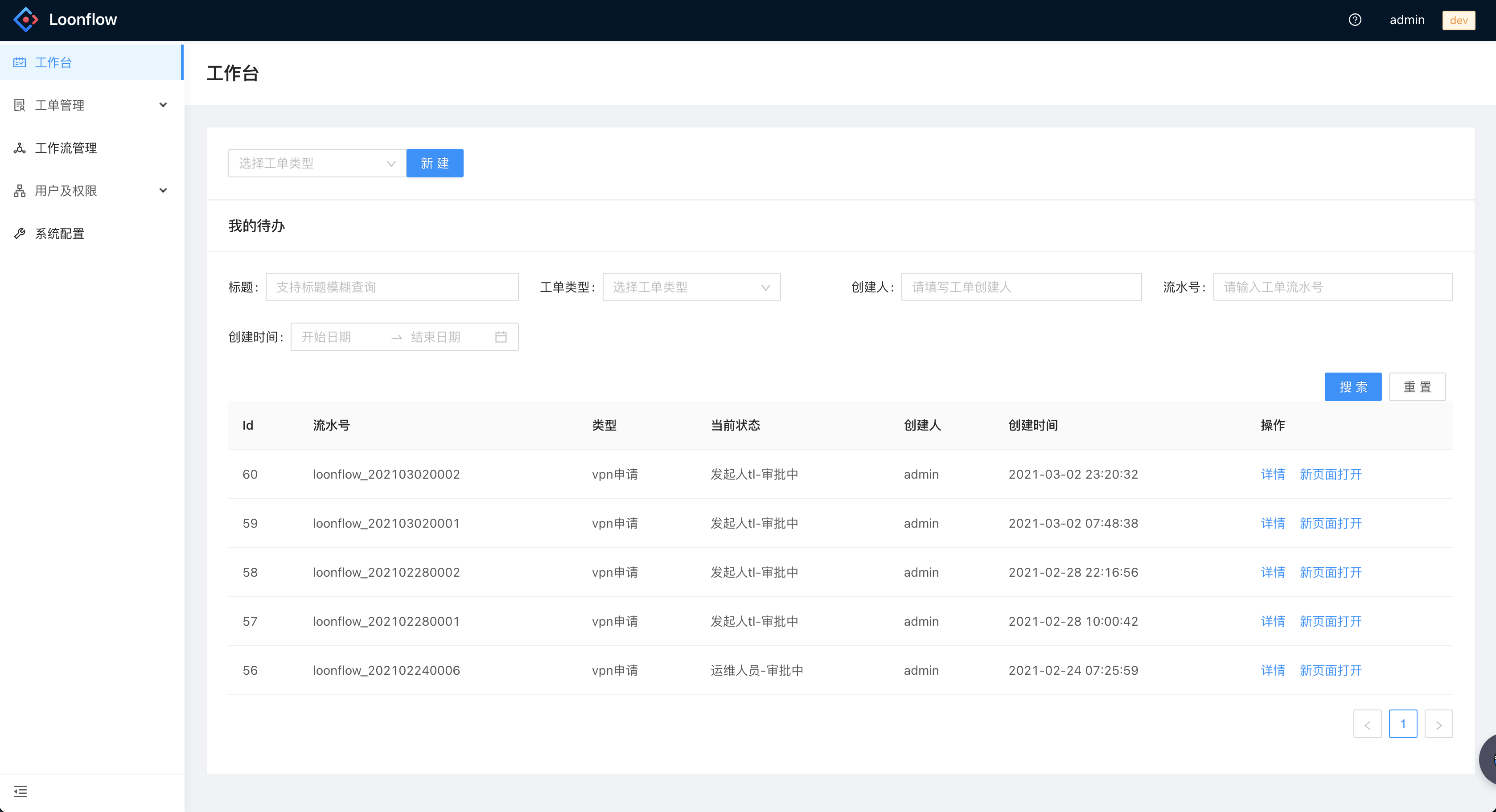Go to next page arrow
Viewport: 1496px width, 812px height.
[x=1439, y=724]
